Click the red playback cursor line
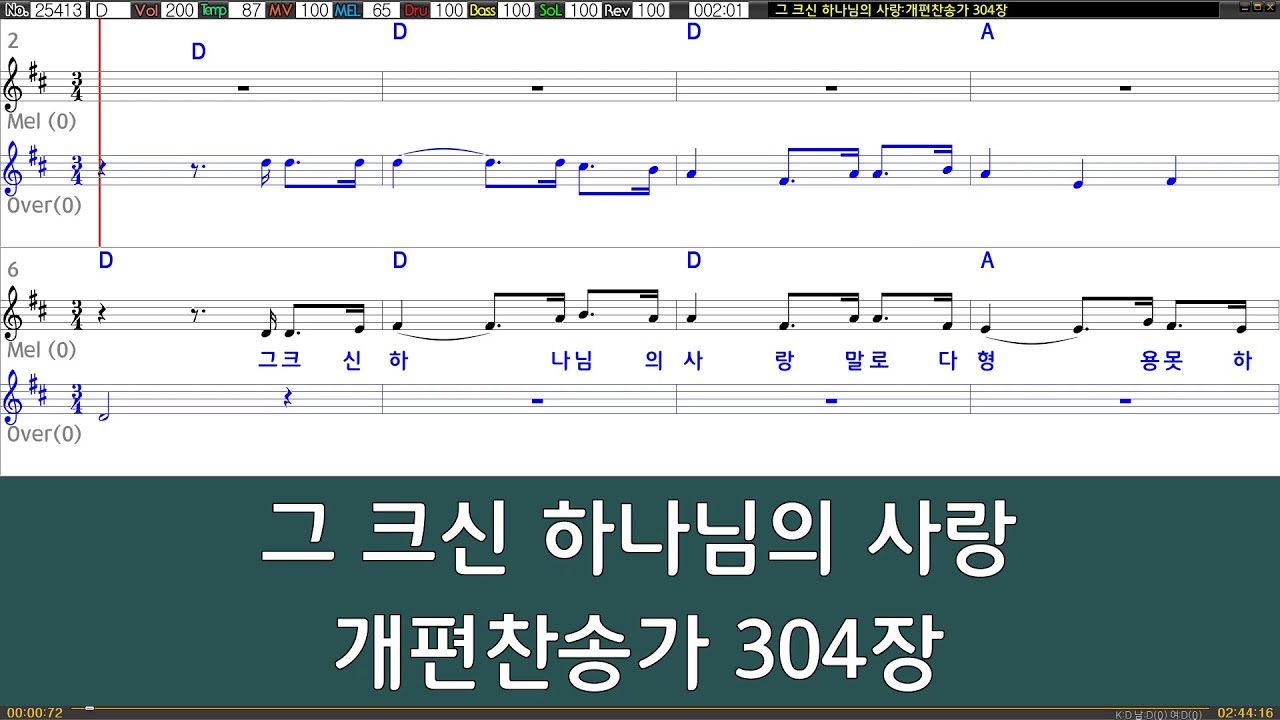Image resolution: width=1280 pixels, height=720 pixels. (x=100, y=133)
